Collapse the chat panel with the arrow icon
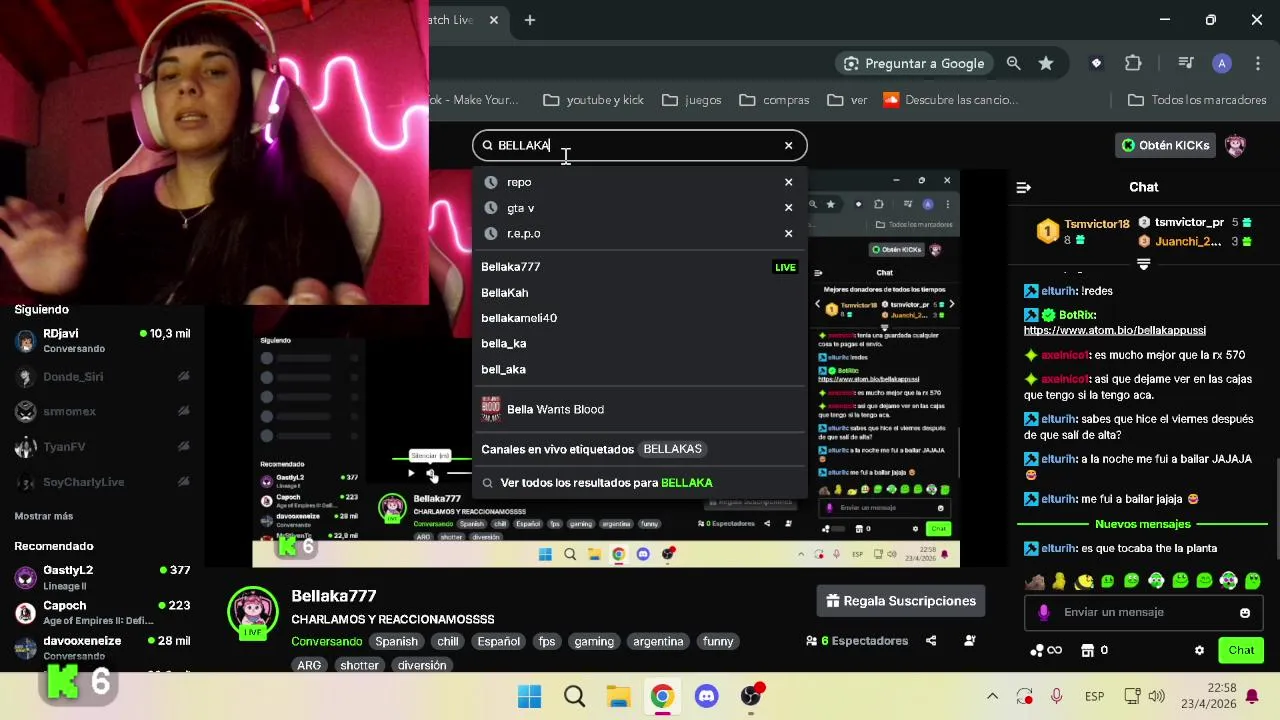Screen dimensions: 1280x720 tap(1023, 187)
